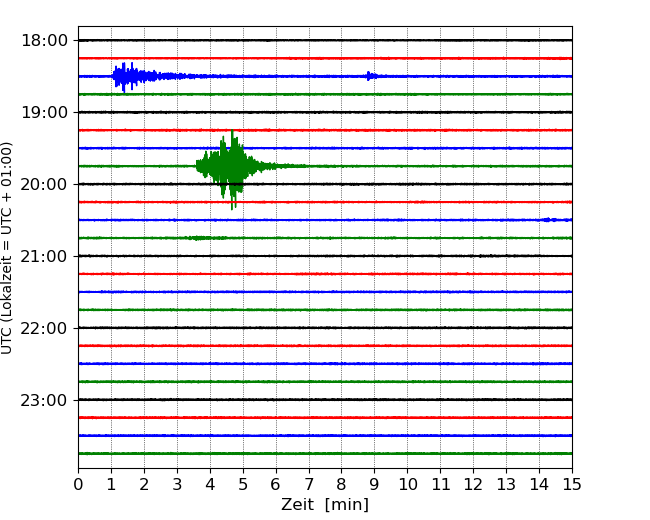Click the blue seismic event near minute 1
The image size is (650, 520).
133,77
